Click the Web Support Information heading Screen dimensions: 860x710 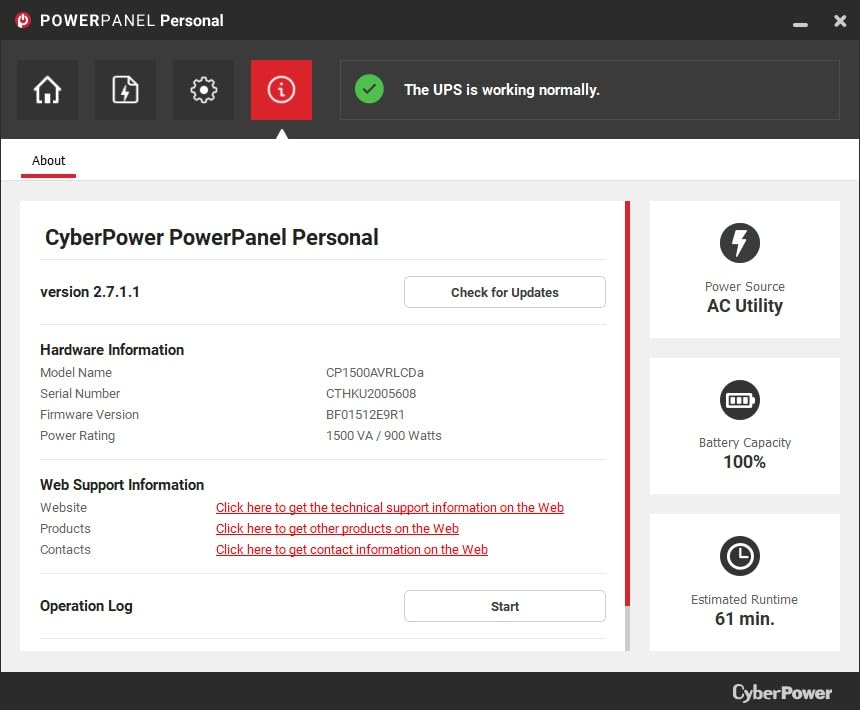pos(122,485)
